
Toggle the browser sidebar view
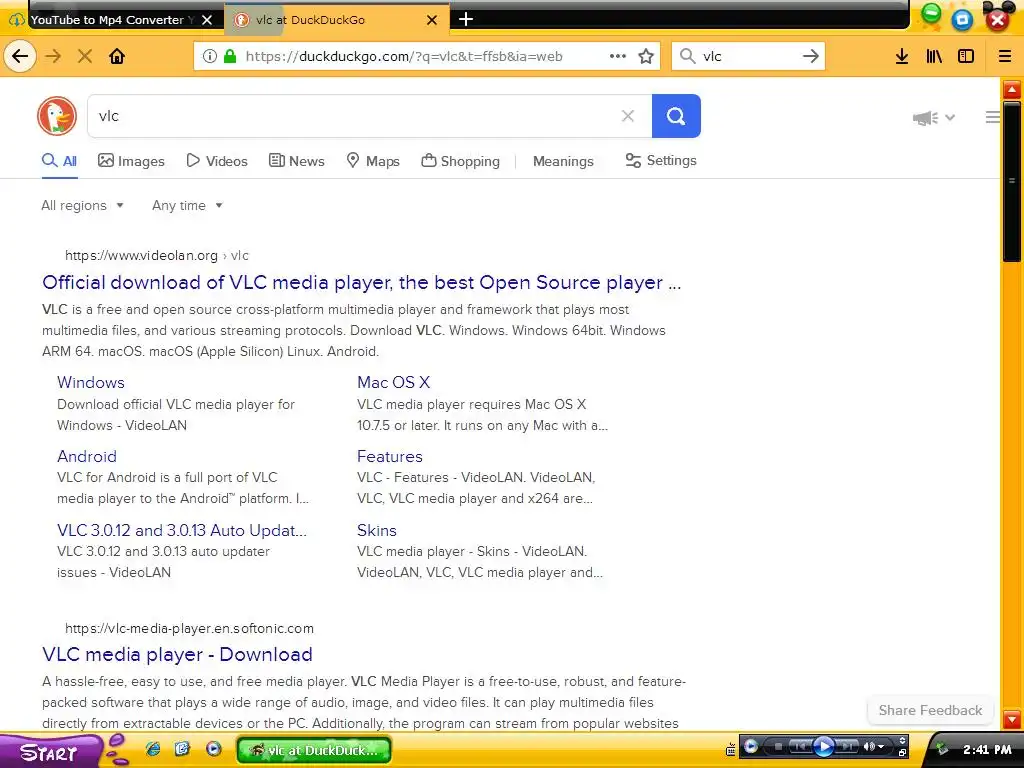[966, 56]
